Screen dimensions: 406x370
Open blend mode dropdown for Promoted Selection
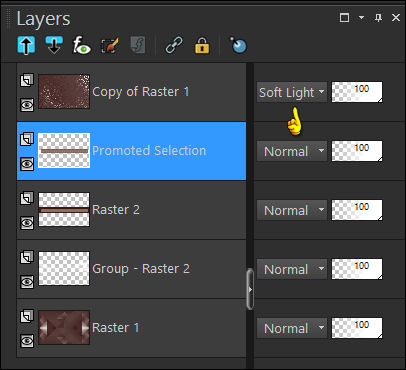click(292, 151)
